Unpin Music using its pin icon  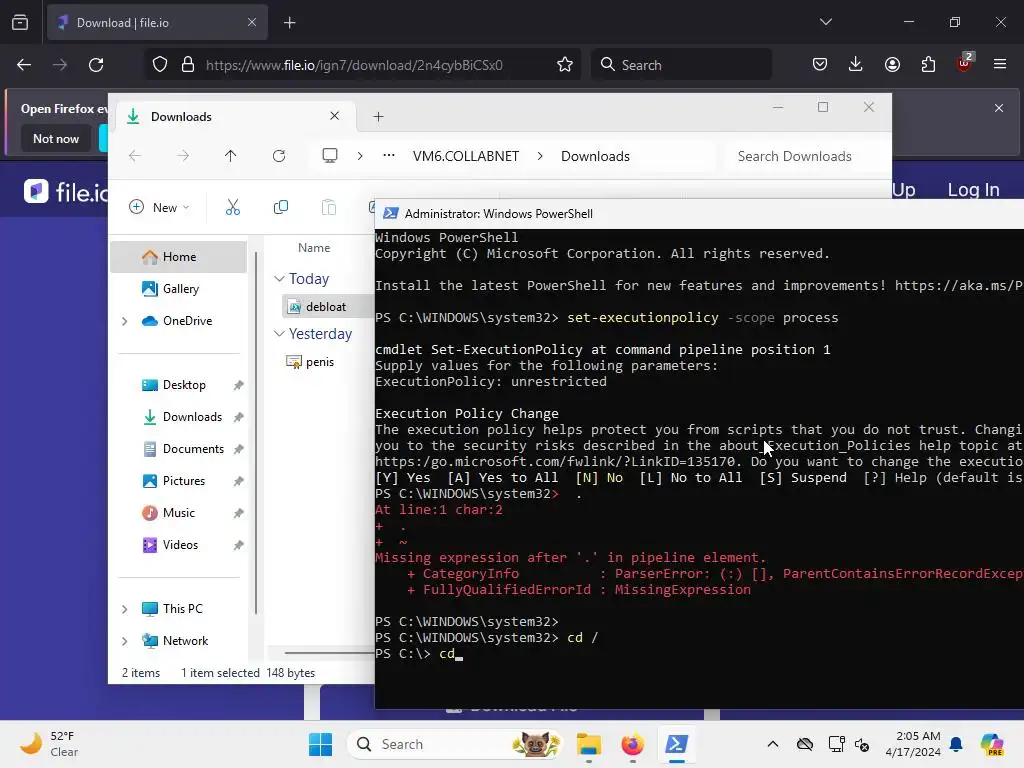(238, 513)
